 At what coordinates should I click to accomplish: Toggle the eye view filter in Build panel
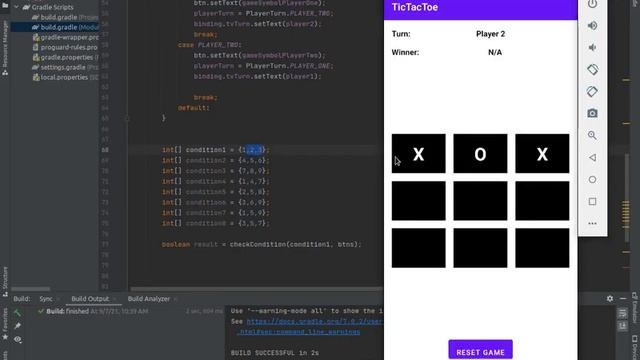[x=17, y=339]
